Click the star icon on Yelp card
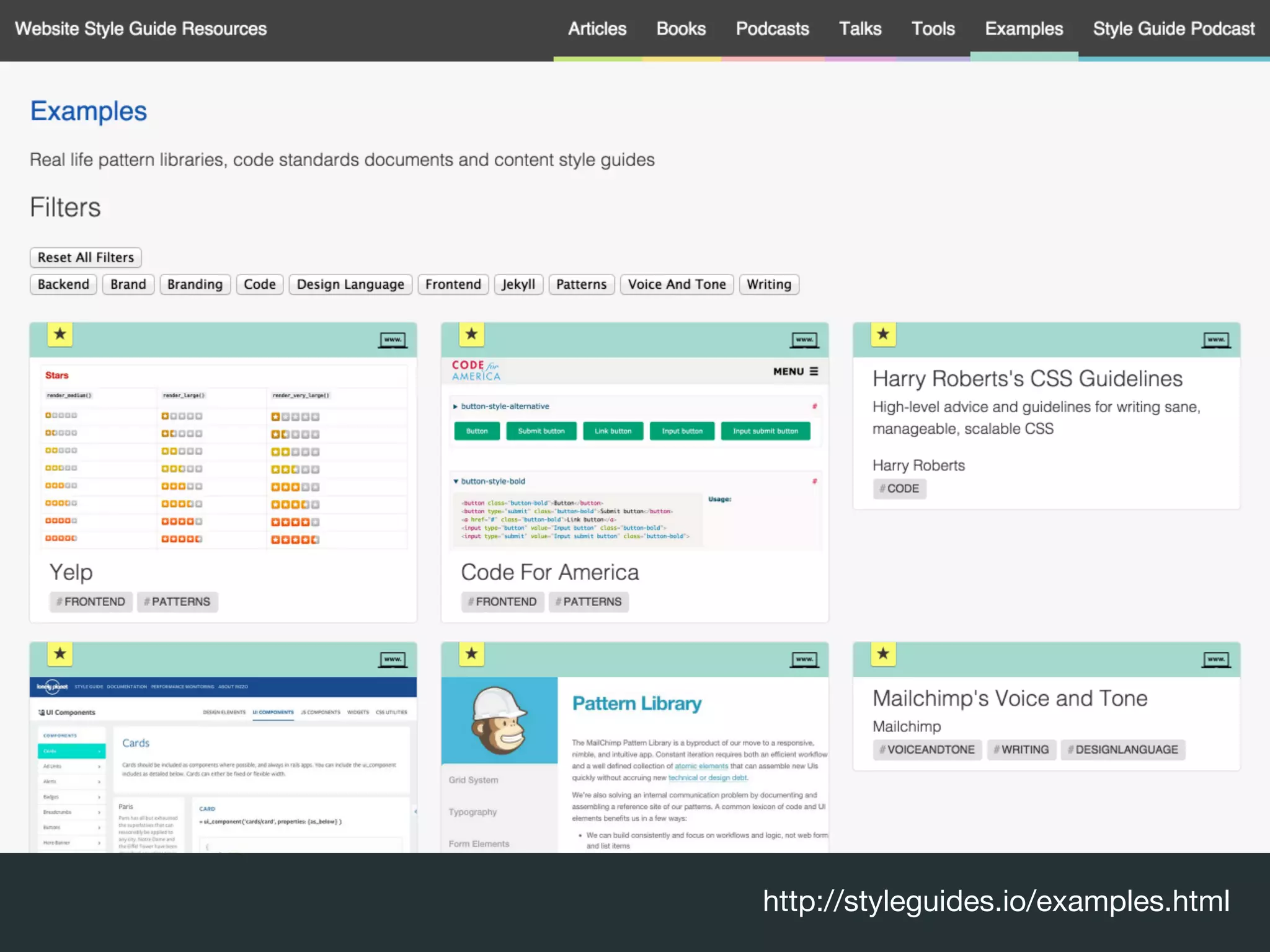 coord(60,335)
